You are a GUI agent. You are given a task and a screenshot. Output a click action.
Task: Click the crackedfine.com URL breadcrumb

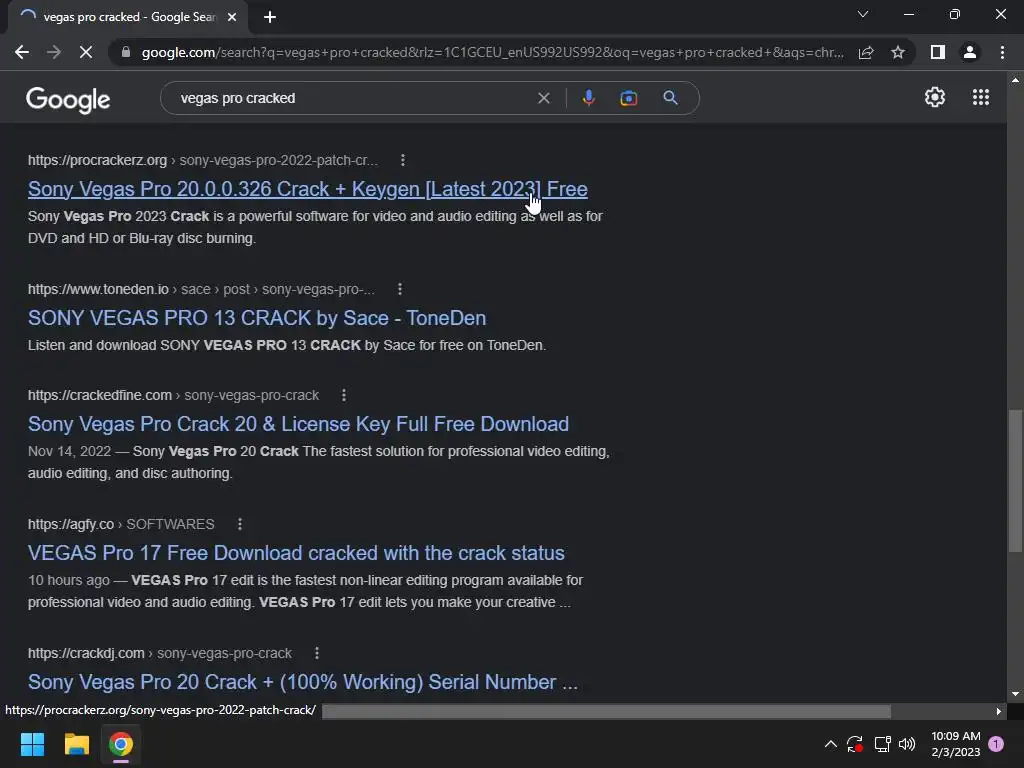click(x=173, y=395)
